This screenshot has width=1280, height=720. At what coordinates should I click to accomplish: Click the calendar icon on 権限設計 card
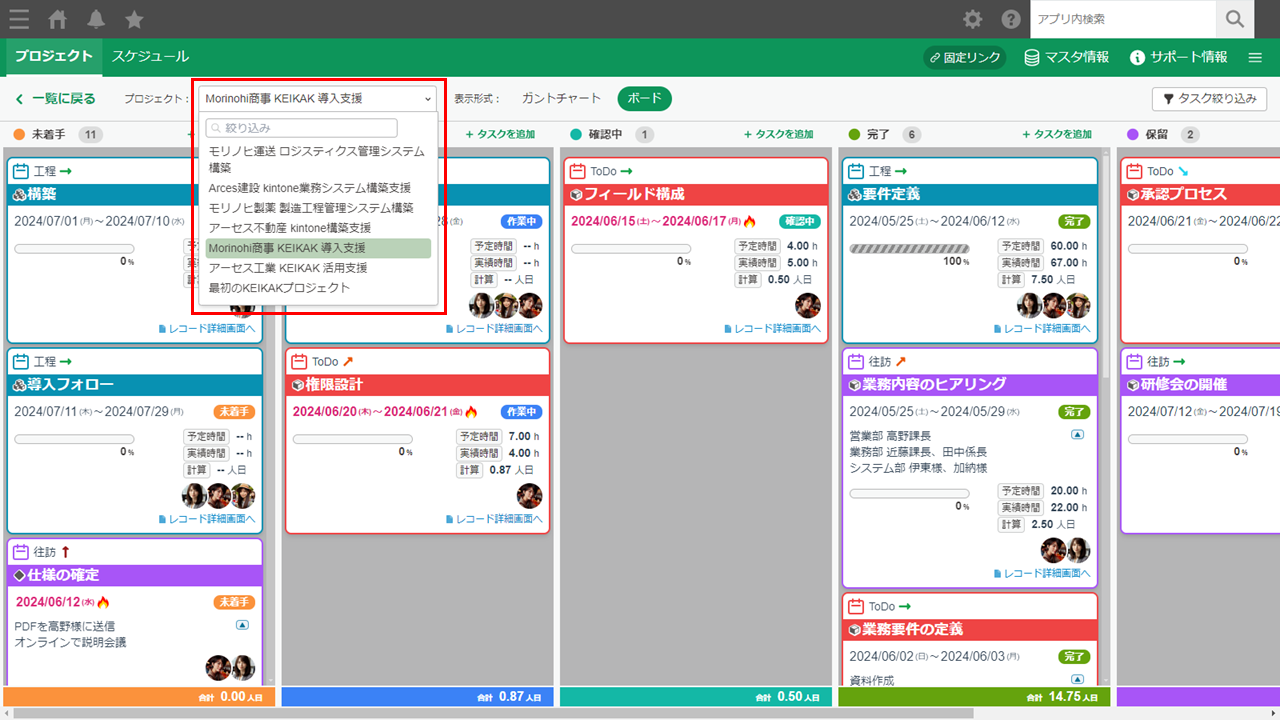299,361
